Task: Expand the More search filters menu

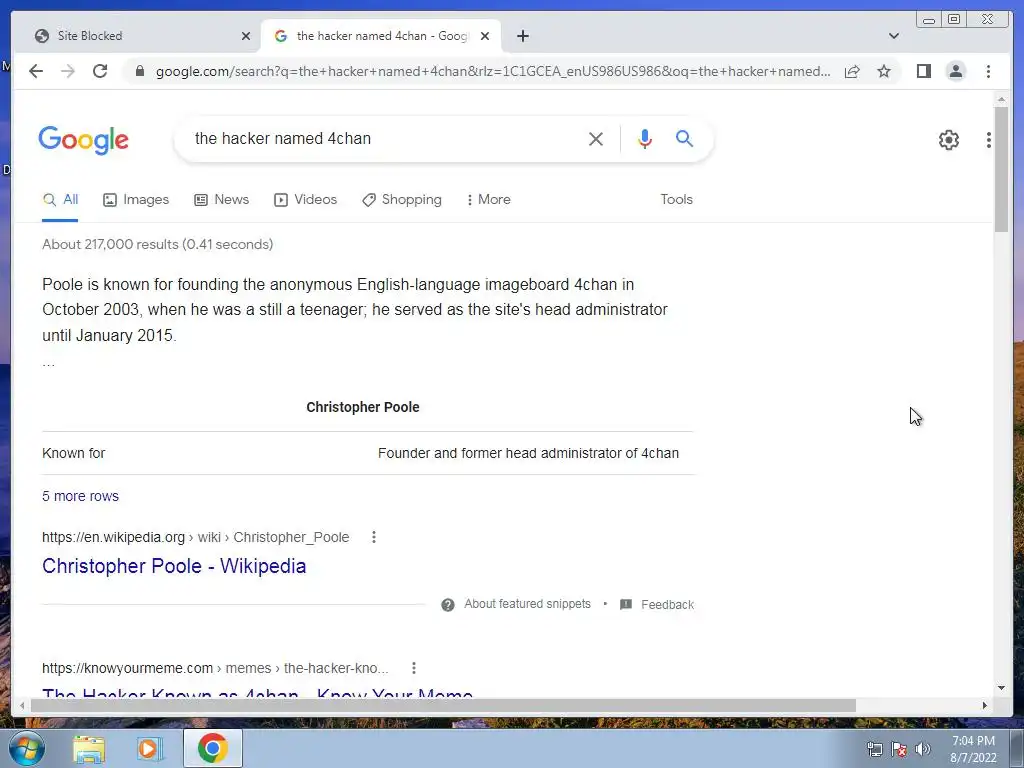Action: pyautogui.click(x=488, y=199)
